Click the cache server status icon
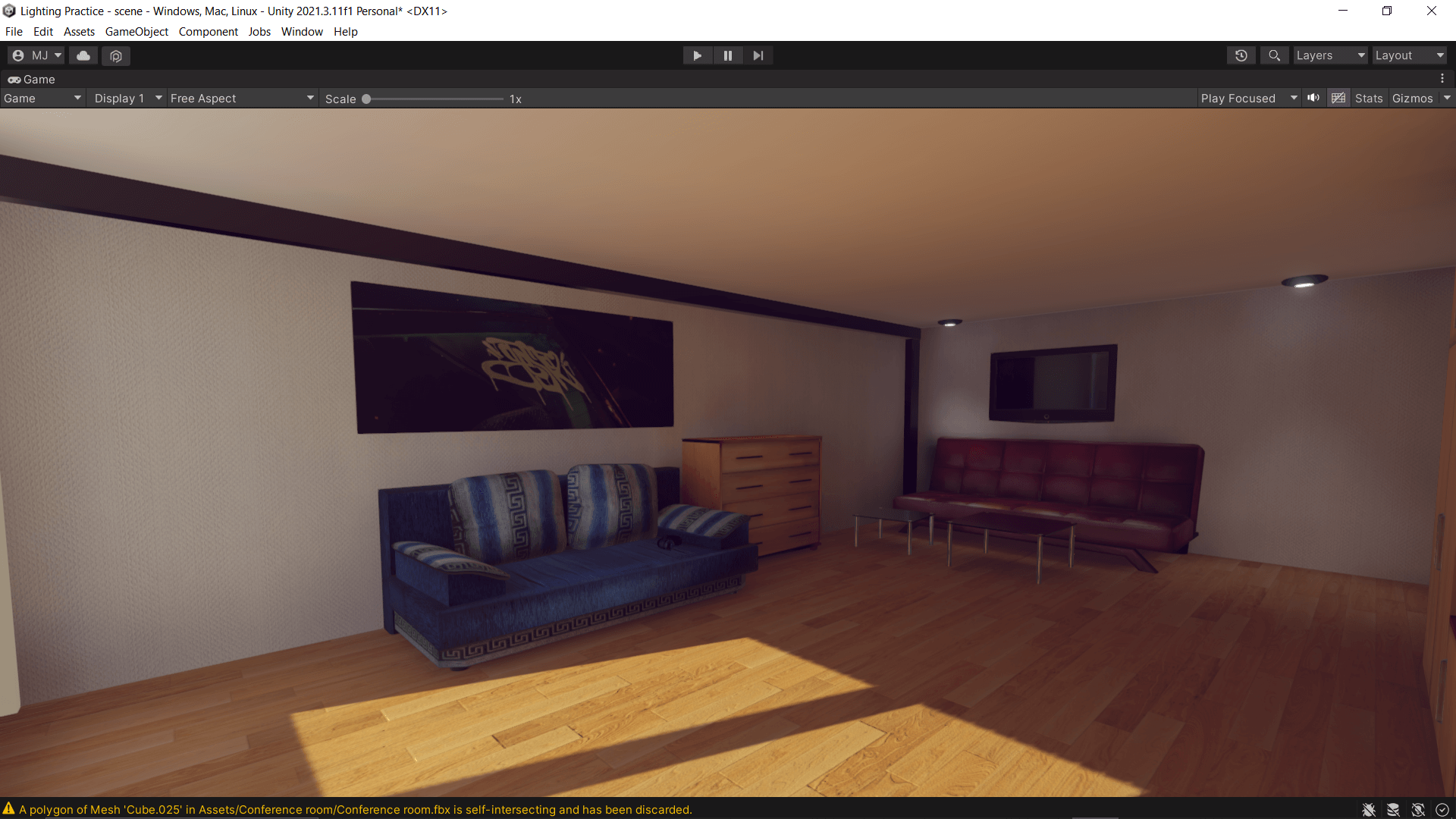1456x819 pixels. (1393, 810)
